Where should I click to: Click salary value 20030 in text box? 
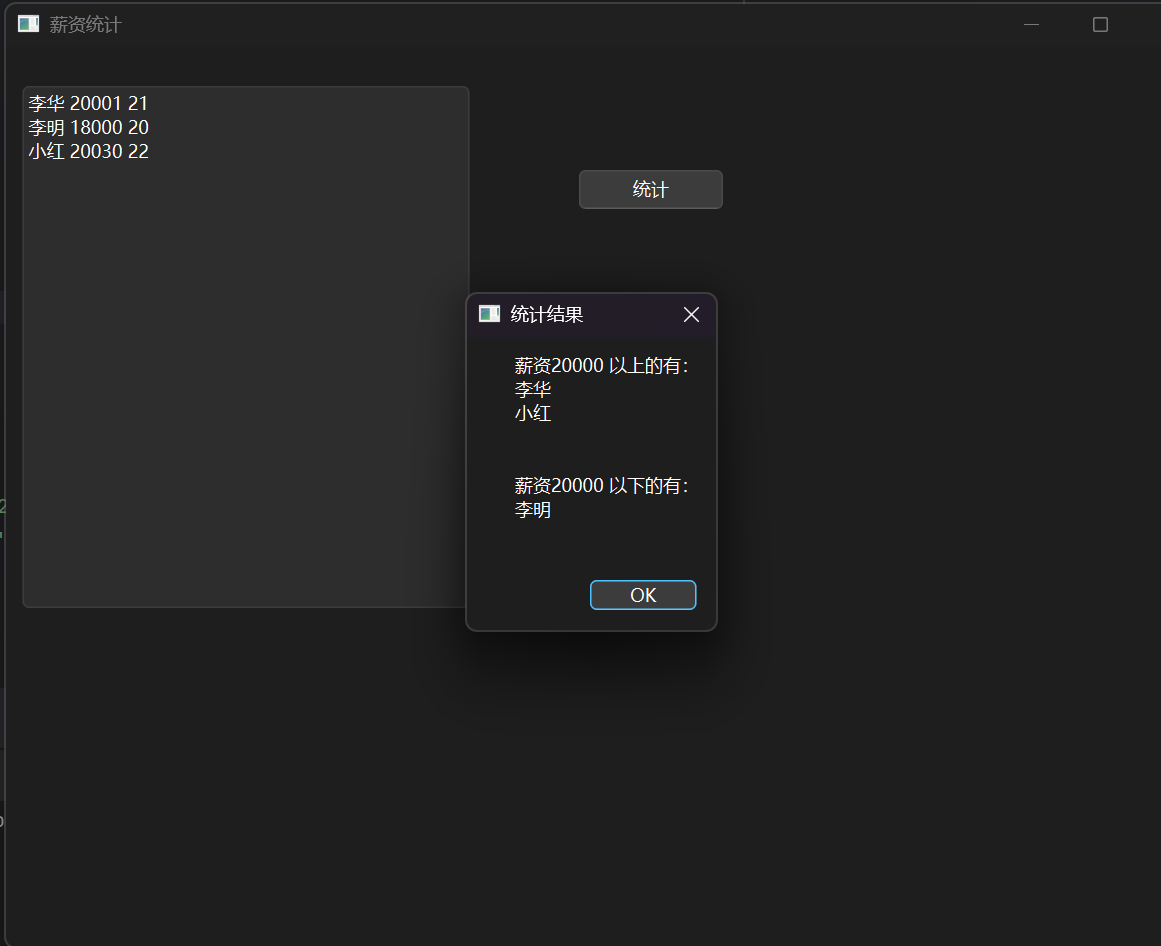click(x=96, y=151)
